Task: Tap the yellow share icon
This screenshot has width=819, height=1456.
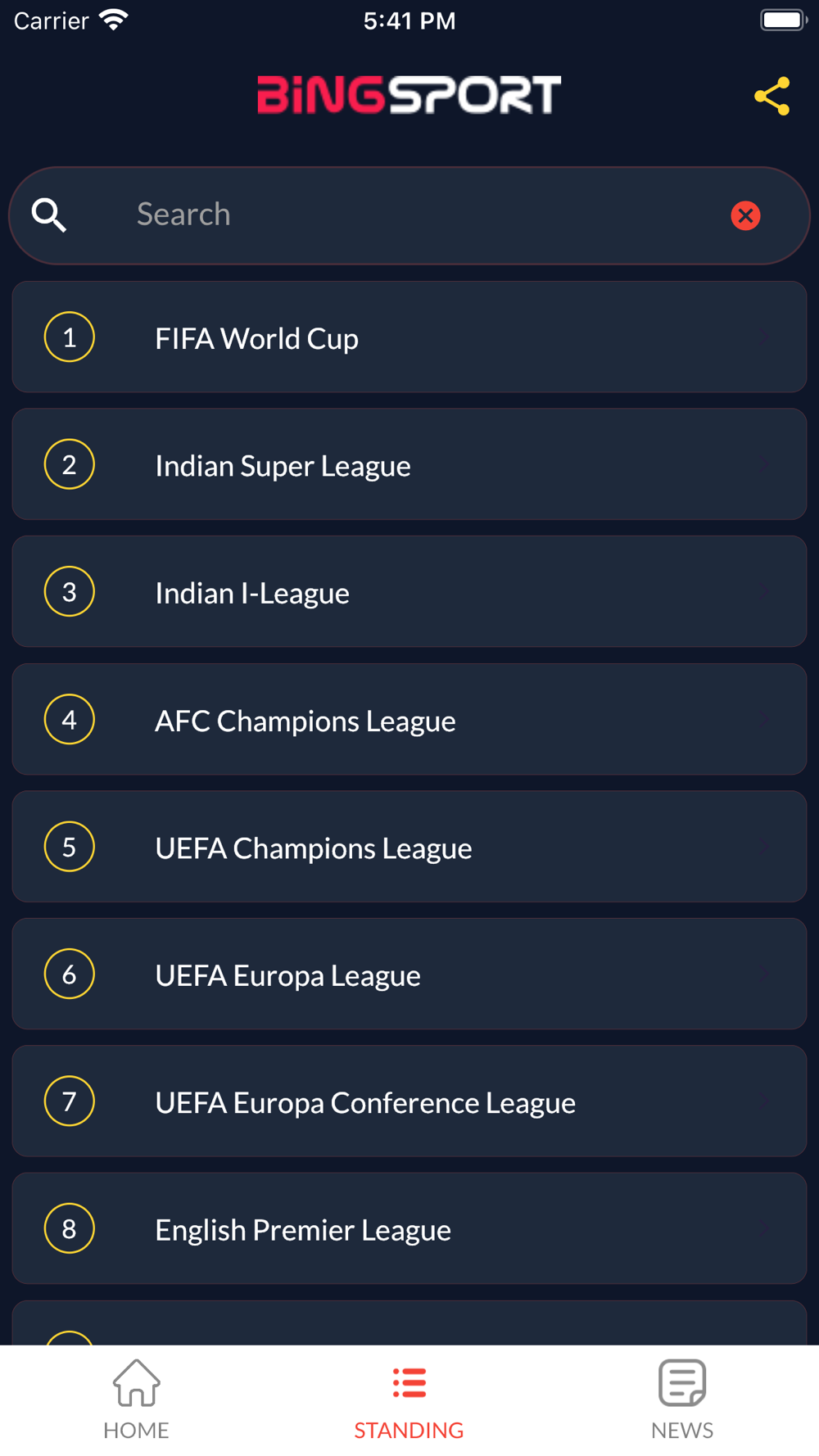Action: click(x=771, y=97)
